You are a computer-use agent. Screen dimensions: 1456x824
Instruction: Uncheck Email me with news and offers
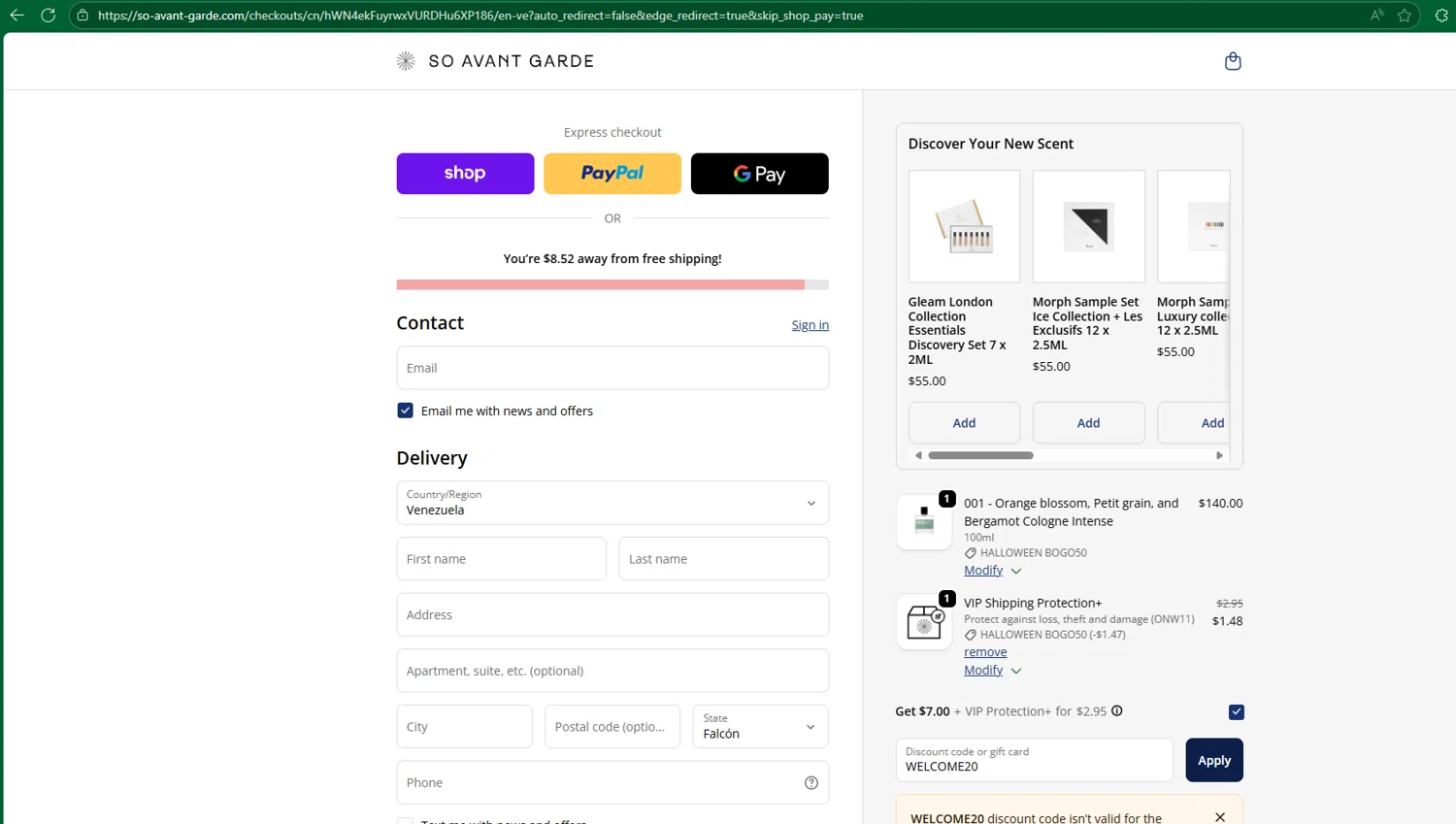tap(405, 411)
